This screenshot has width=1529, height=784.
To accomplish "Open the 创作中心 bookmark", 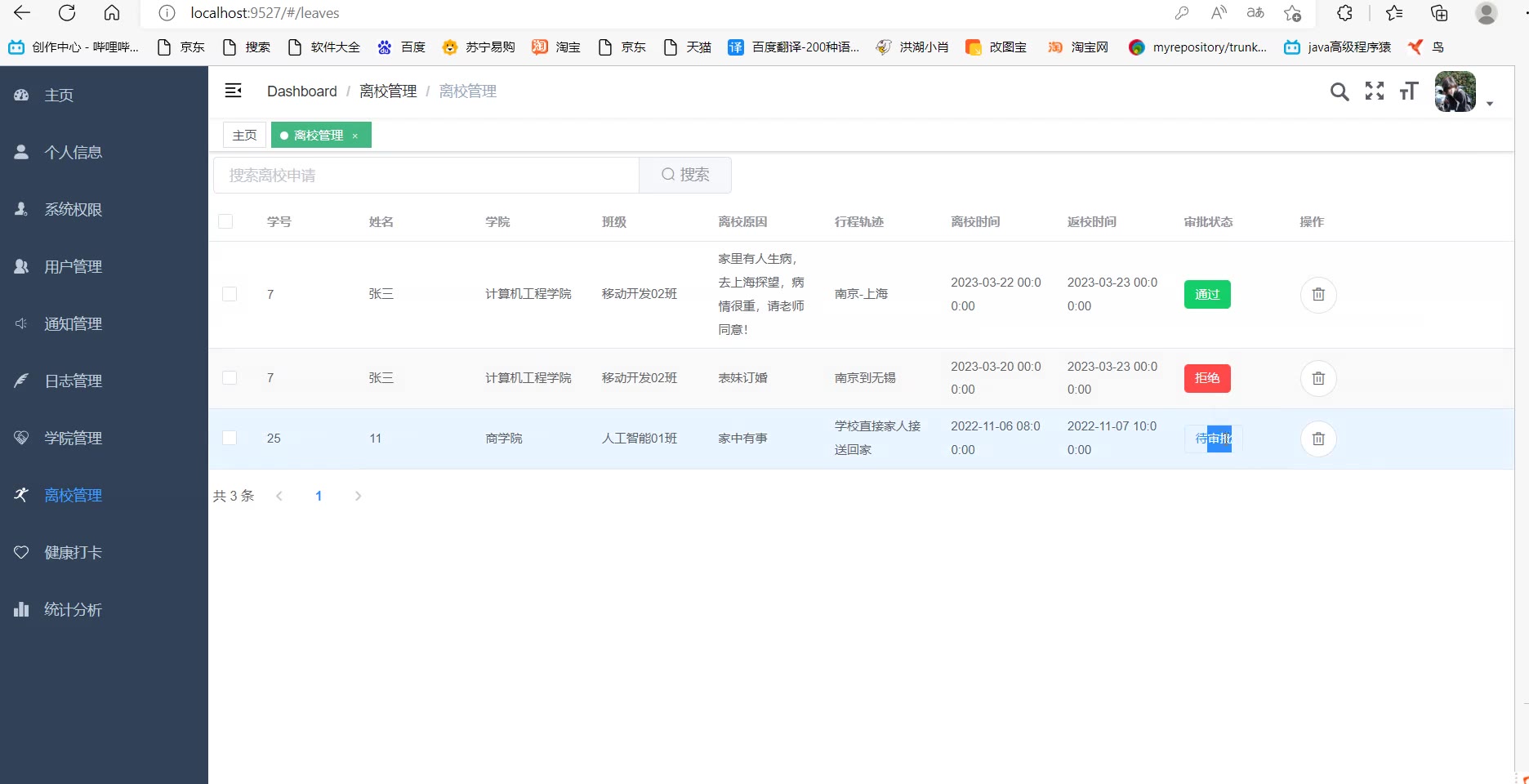I will click(74, 47).
